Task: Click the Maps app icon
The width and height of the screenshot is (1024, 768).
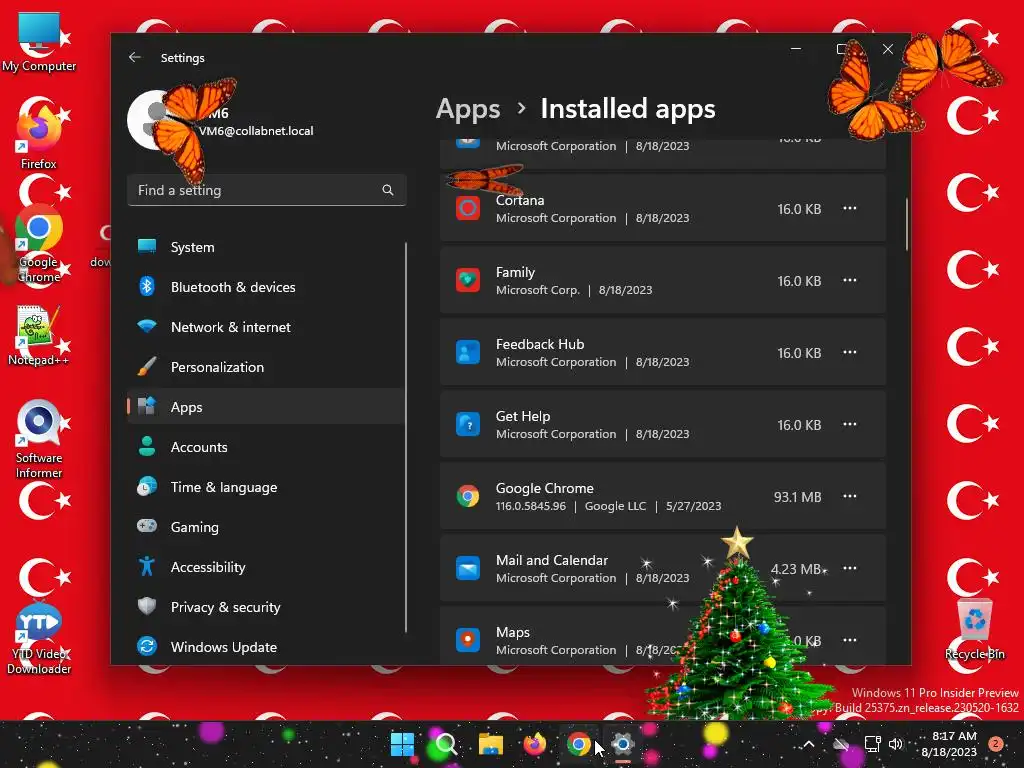Action: pyautogui.click(x=468, y=640)
